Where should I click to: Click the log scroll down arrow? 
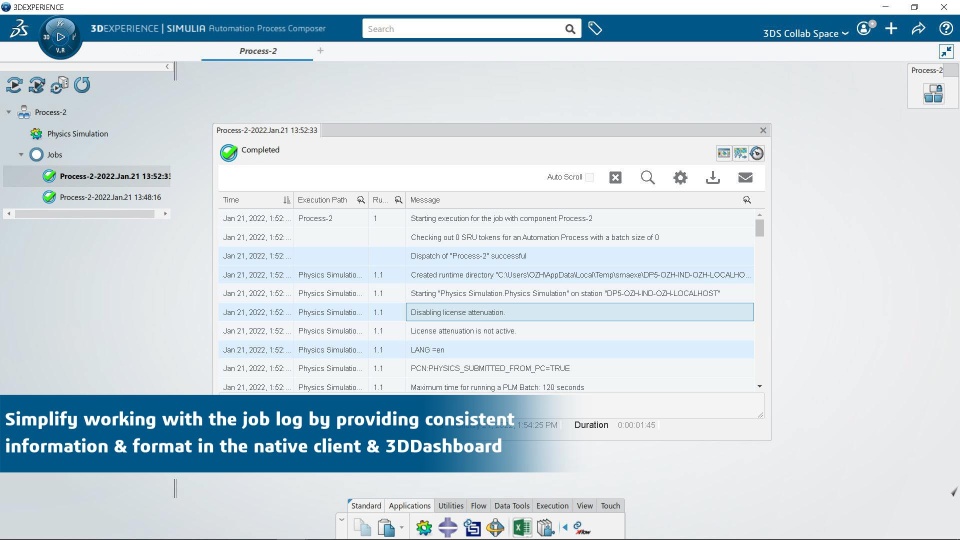pos(760,386)
